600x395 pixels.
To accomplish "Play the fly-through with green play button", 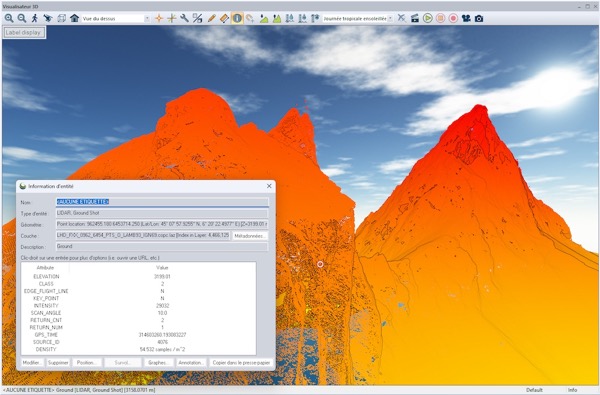I will (x=428, y=18).
